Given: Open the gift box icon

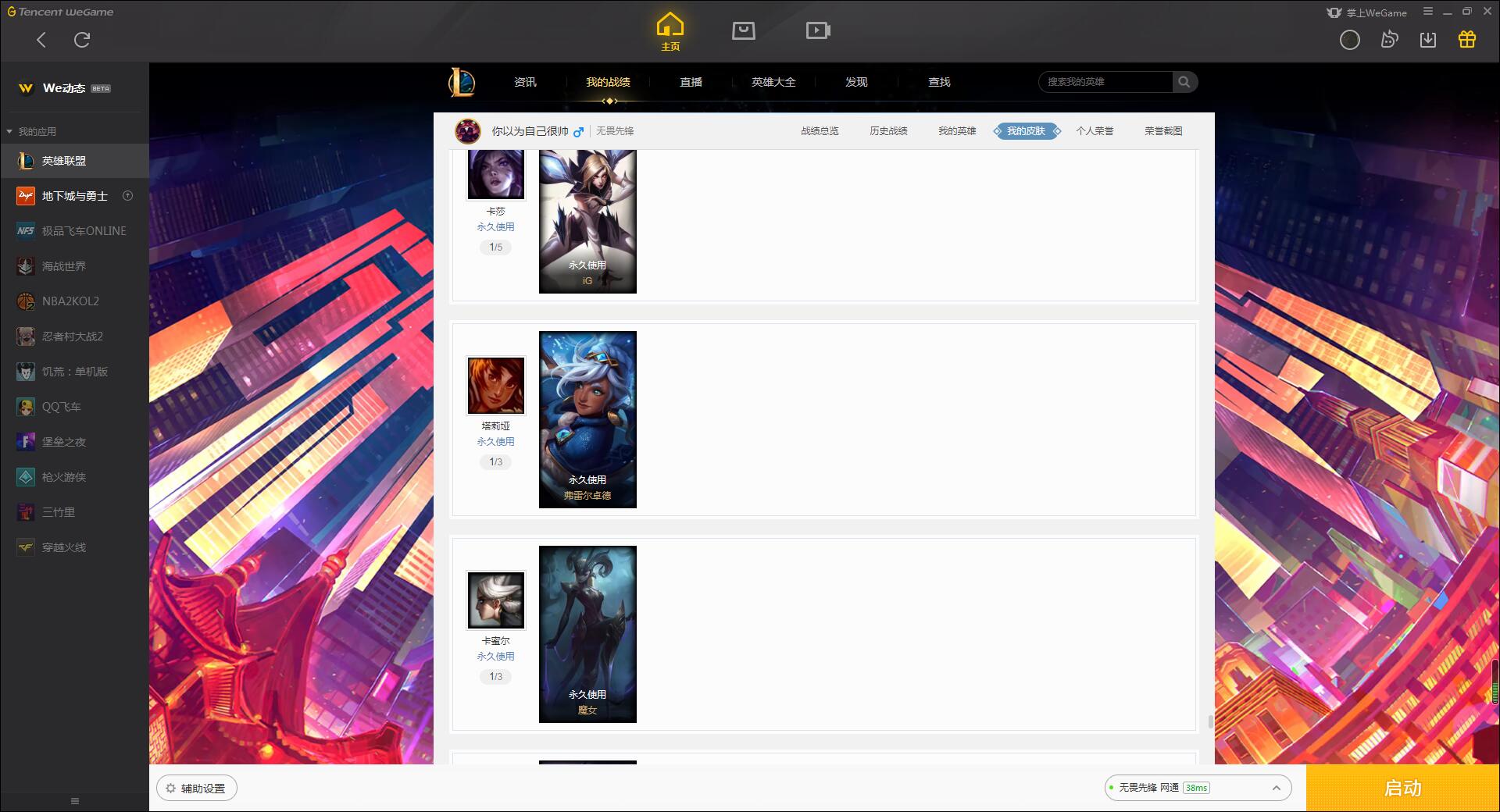Looking at the screenshot, I should tap(1467, 40).
